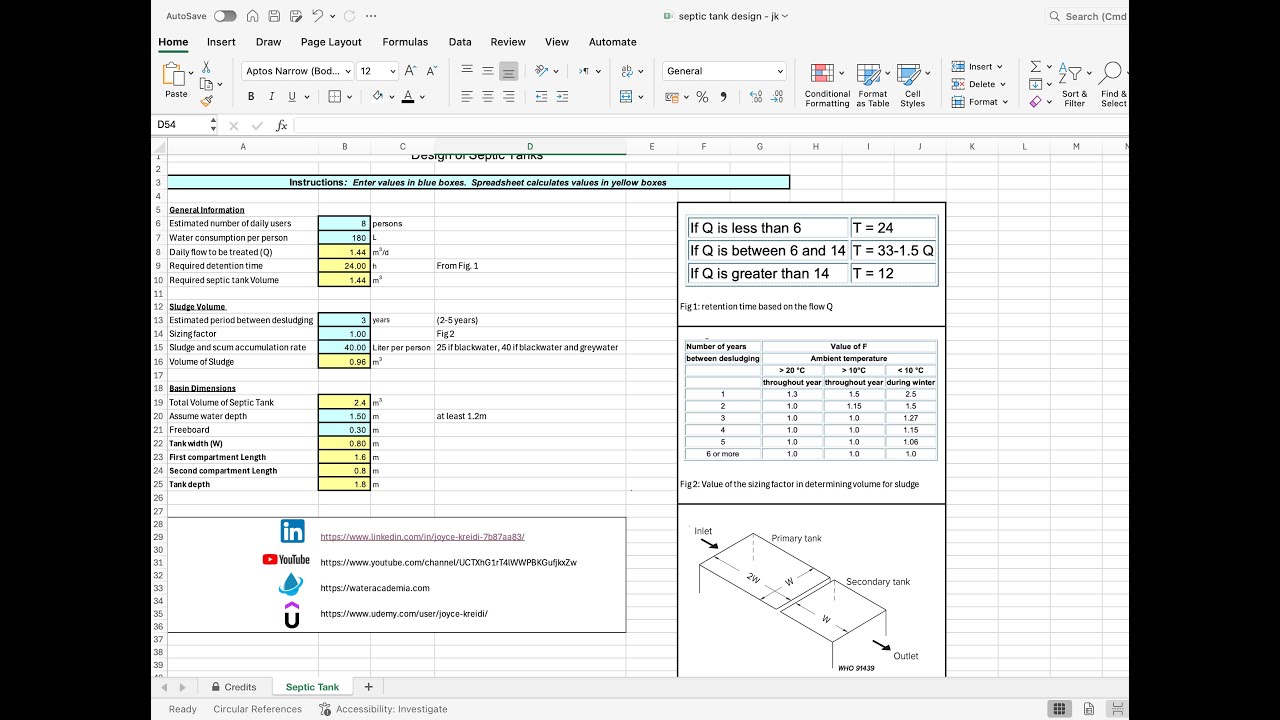Viewport: 1280px width, 720px height.
Task: Switch to the Formulas tab
Action: [x=405, y=42]
